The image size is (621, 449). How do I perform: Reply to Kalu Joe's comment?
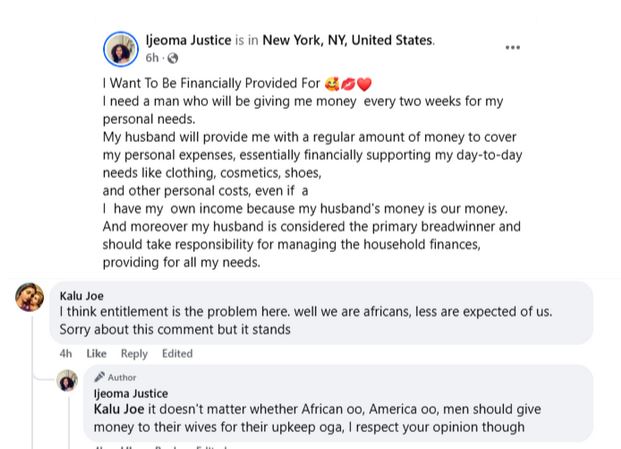pyautogui.click(x=134, y=353)
